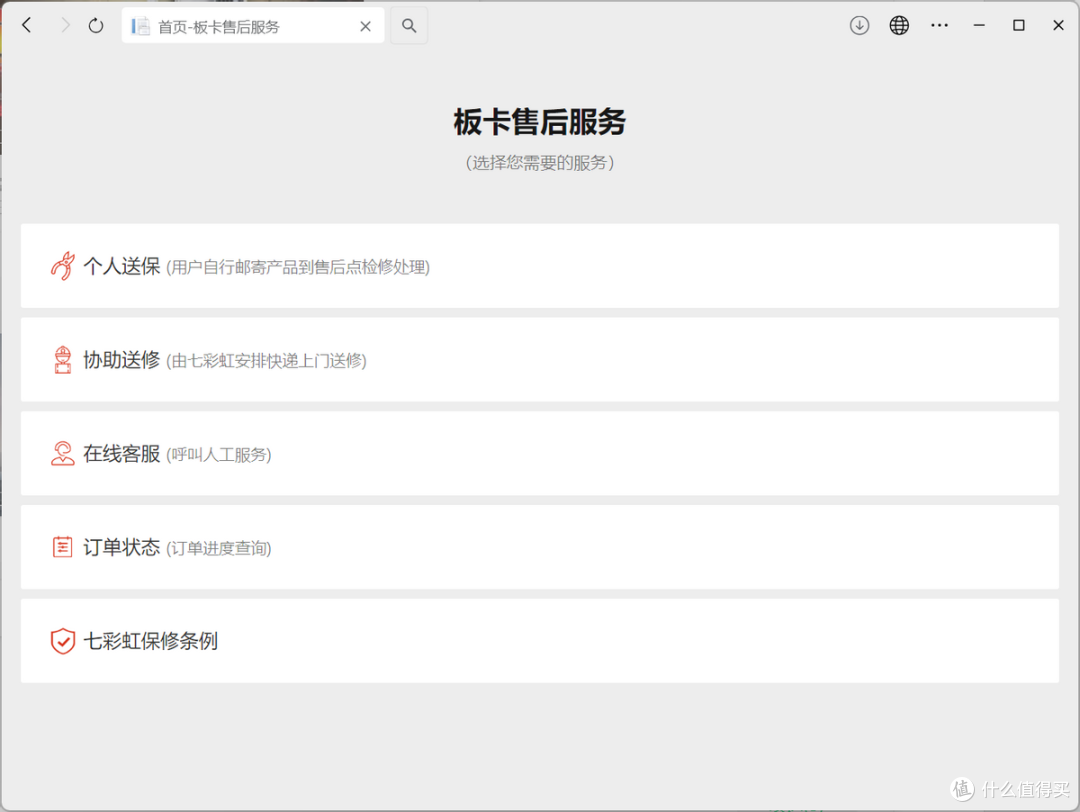The image size is (1080, 812).
Task: Open the three-dot more menu
Action: 939,25
